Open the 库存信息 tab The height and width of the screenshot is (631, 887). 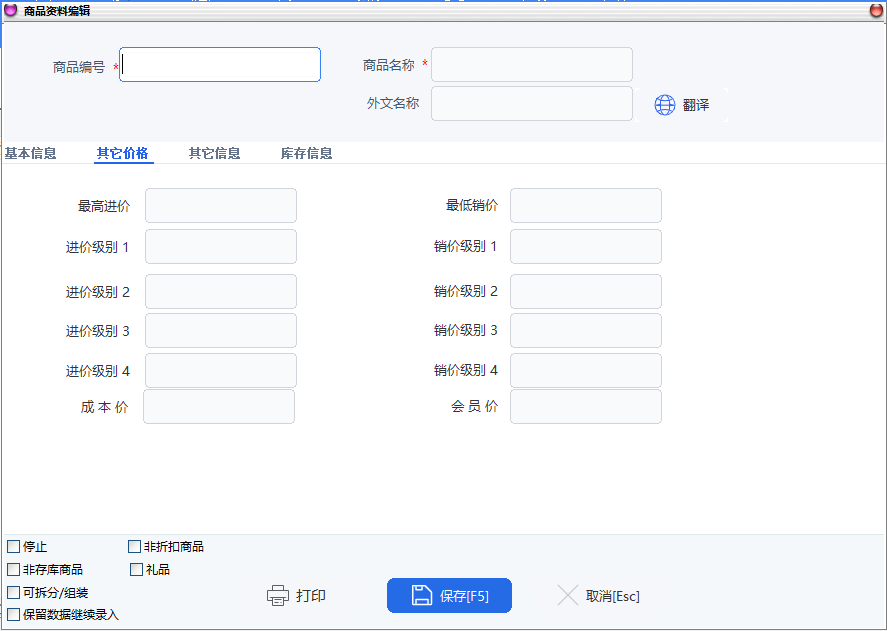(x=306, y=154)
